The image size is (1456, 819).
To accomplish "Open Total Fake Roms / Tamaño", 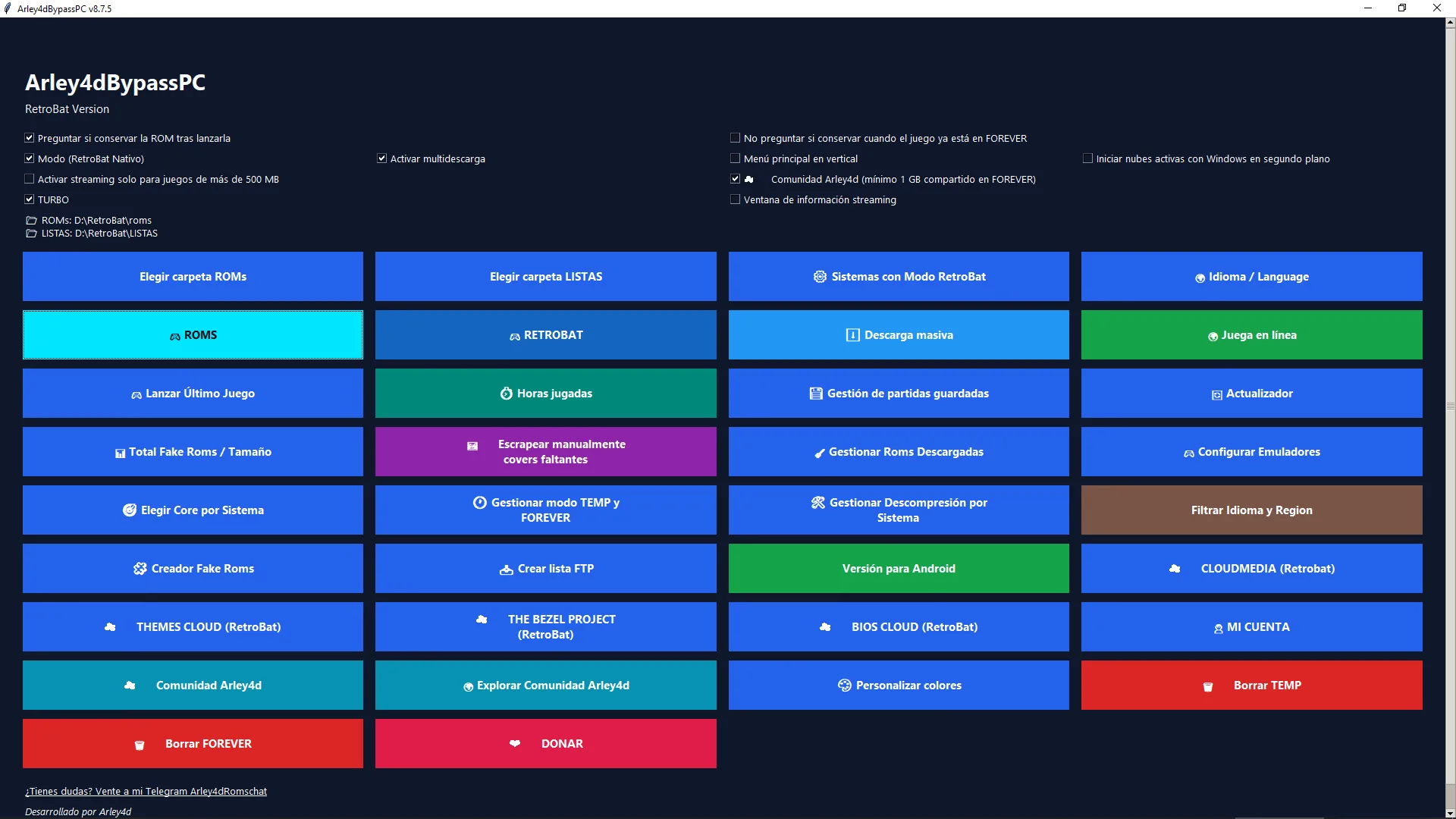I will point(193,452).
